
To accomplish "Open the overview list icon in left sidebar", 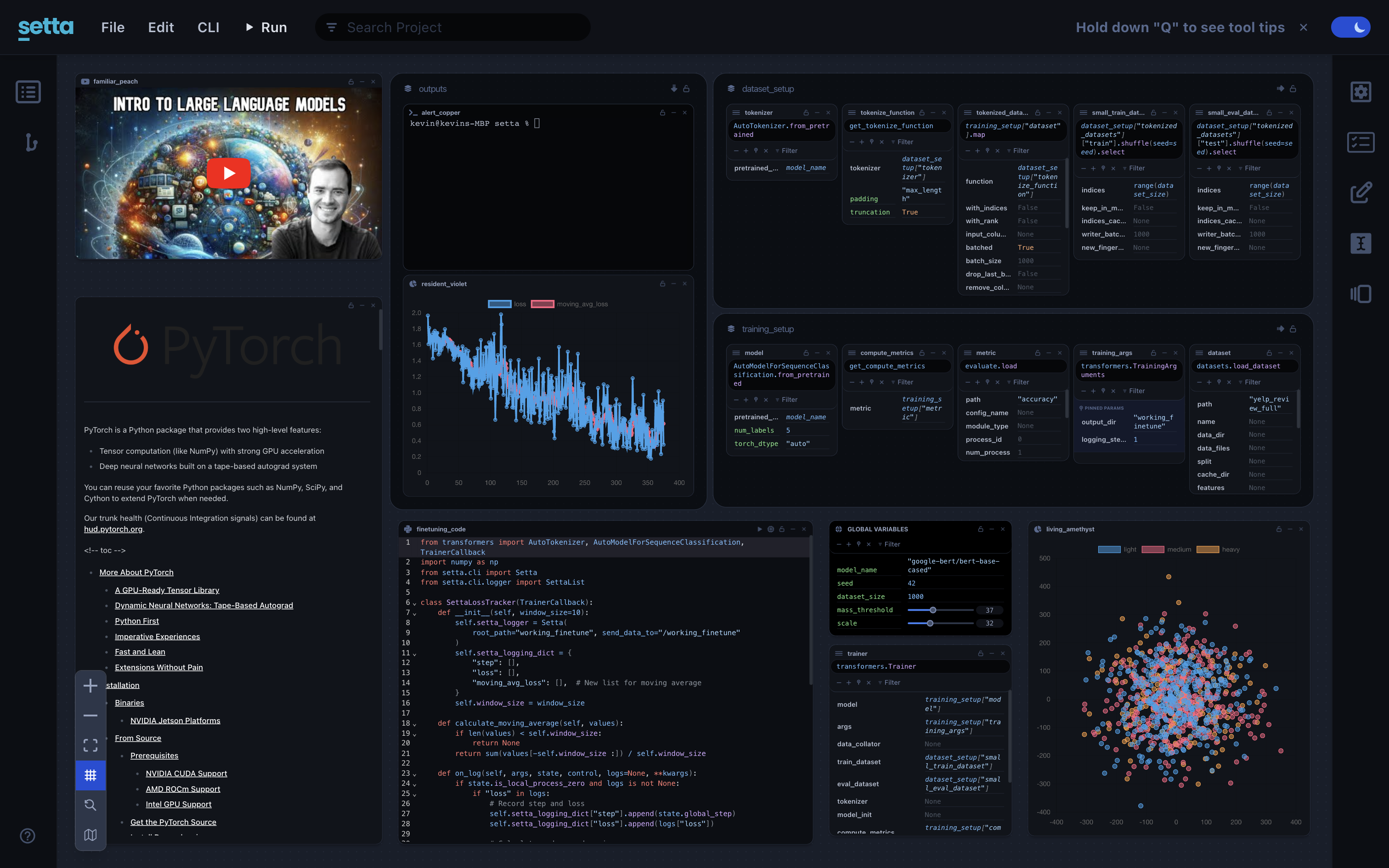I will [x=28, y=92].
